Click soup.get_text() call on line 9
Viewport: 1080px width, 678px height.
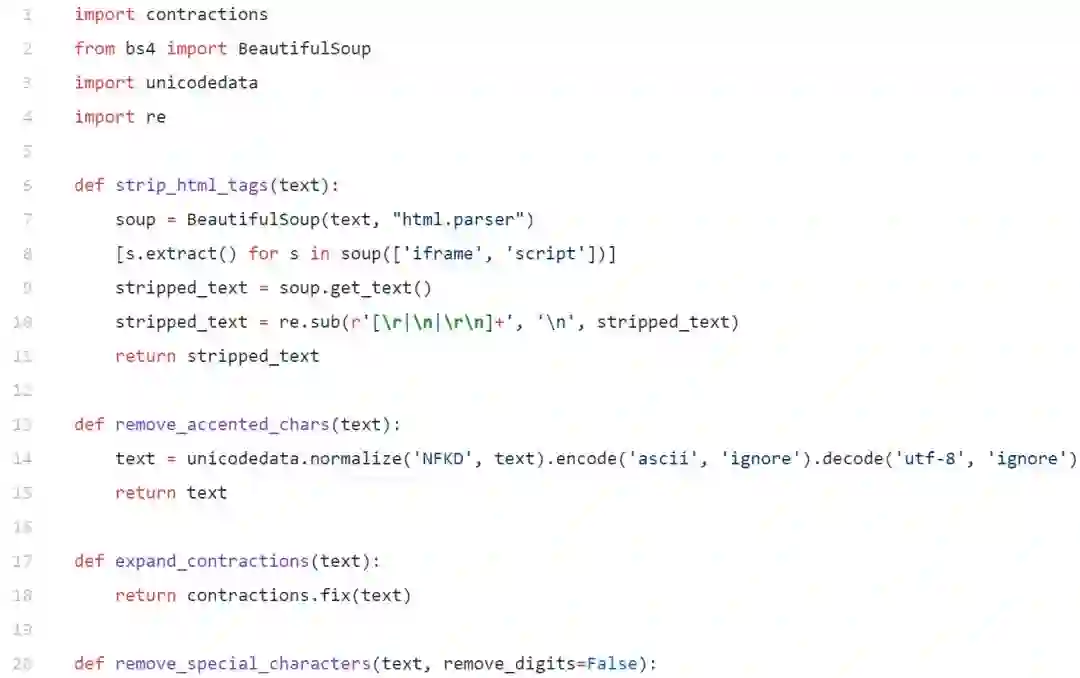pos(355,288)
